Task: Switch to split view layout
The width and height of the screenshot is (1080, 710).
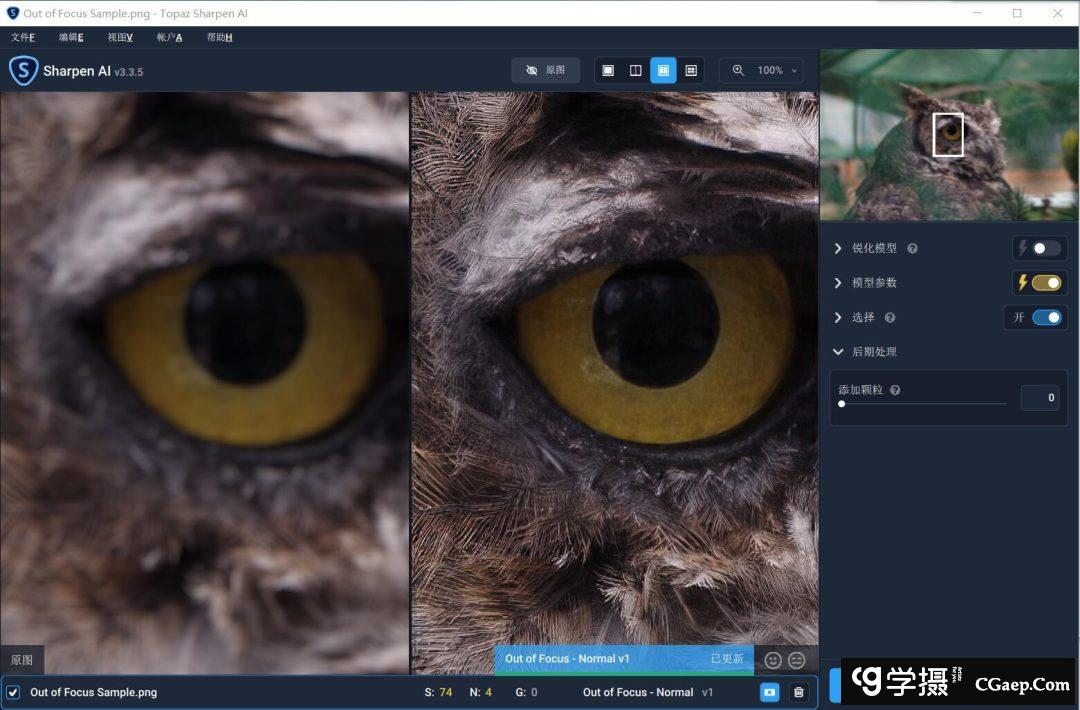Action: pos(635,71)
